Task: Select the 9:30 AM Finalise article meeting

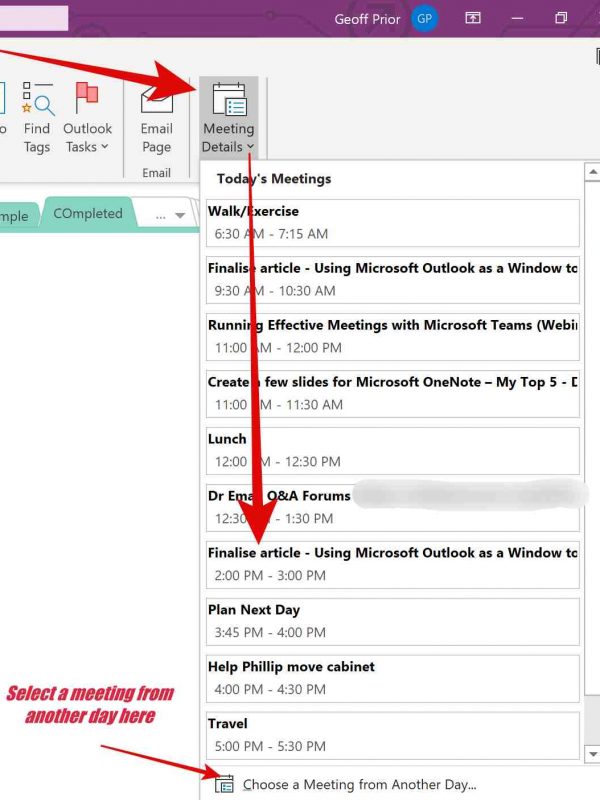Action: (x=393, y=280)
